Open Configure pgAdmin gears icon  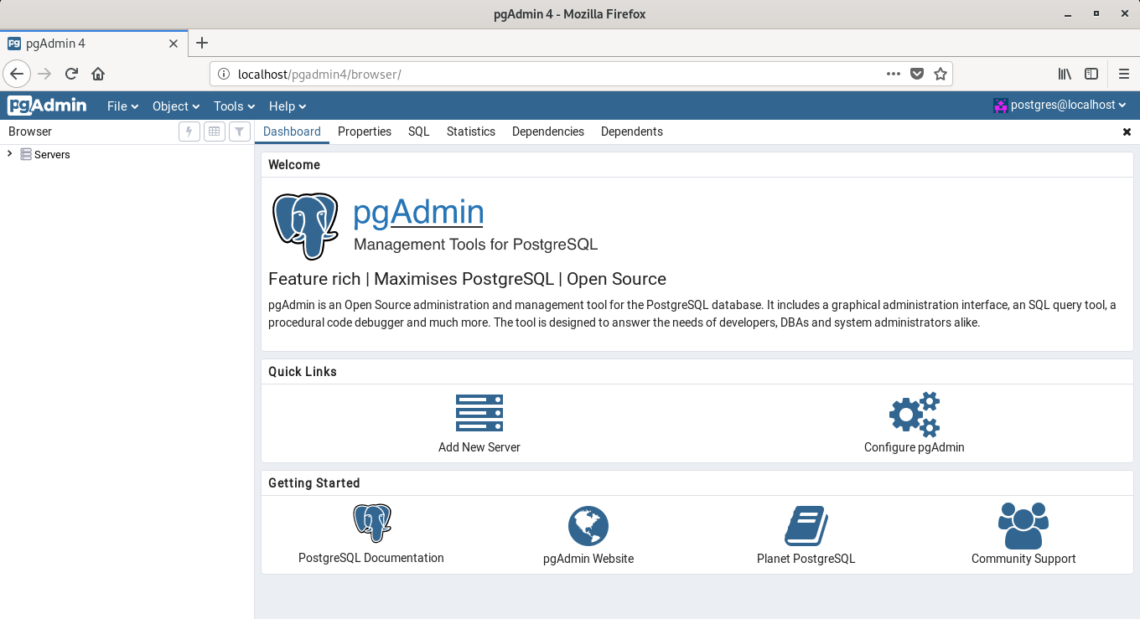[914, 414]
